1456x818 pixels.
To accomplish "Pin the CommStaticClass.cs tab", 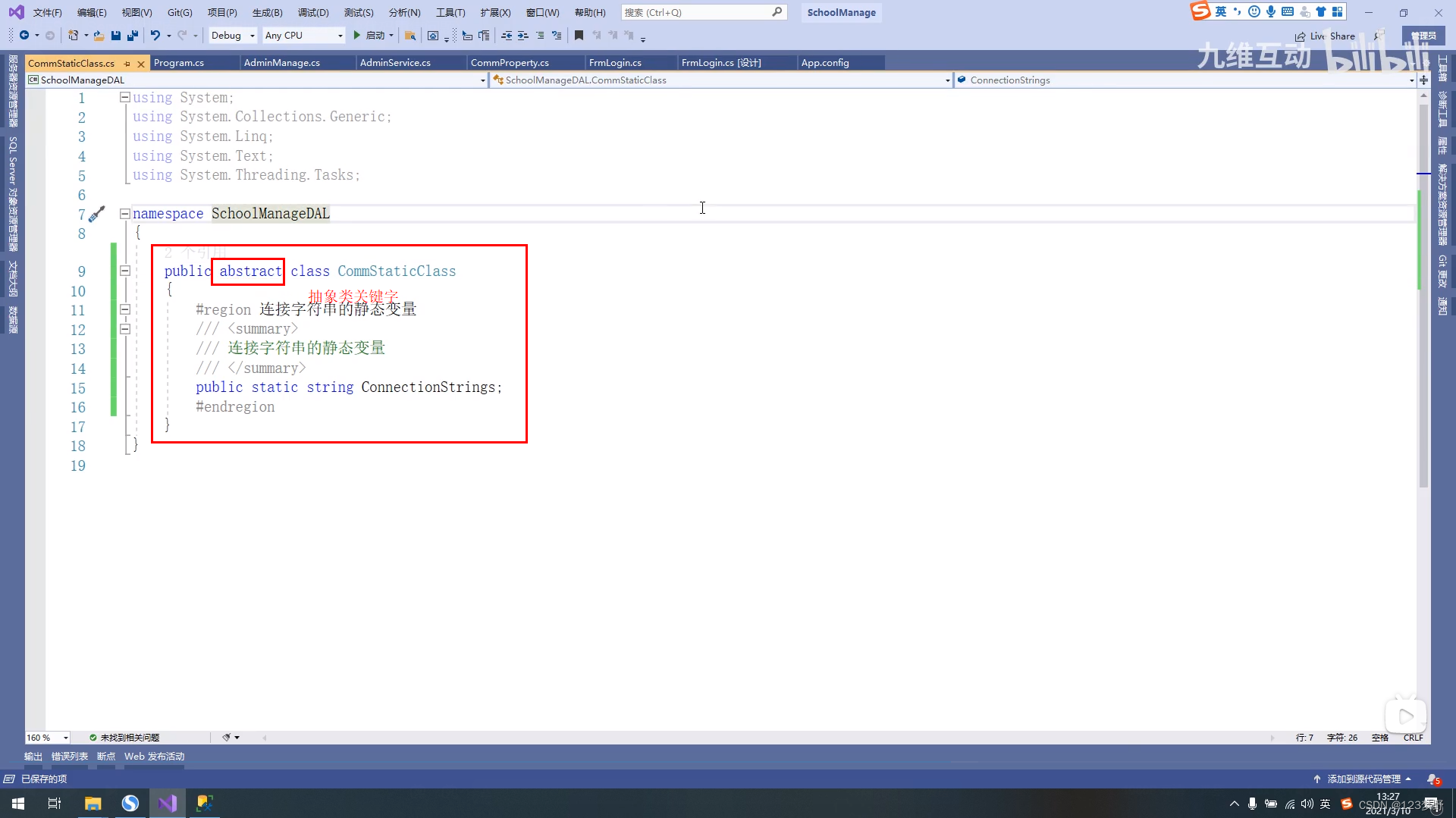I will 127,64.
